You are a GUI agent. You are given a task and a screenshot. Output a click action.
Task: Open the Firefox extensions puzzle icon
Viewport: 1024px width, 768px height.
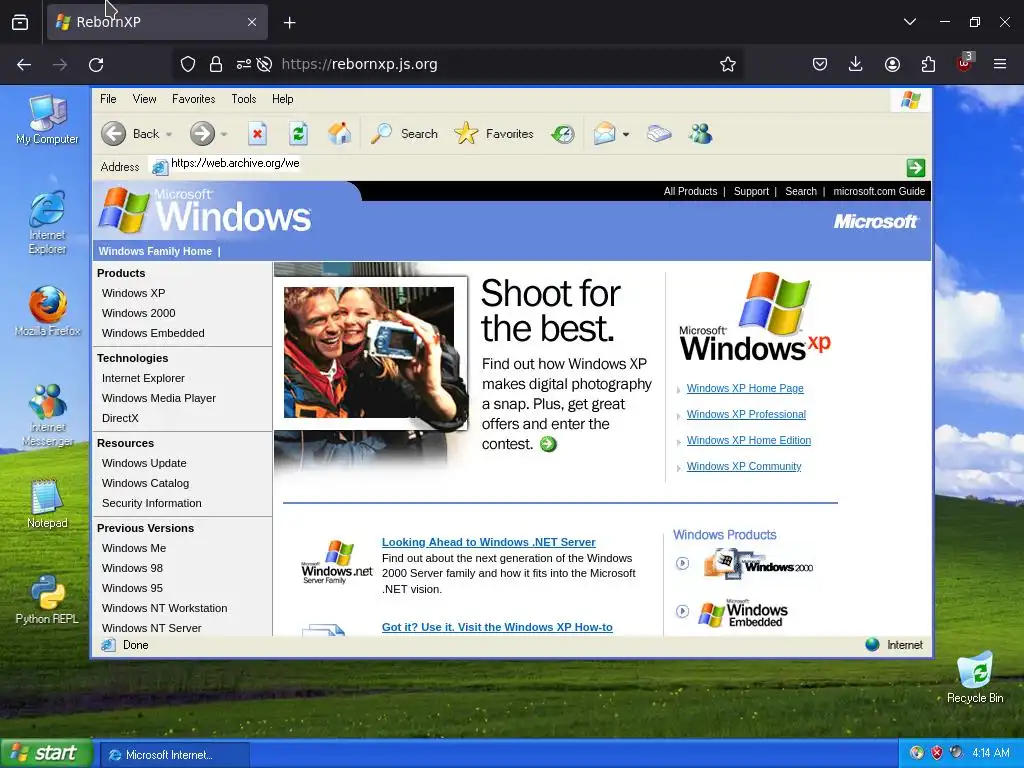point(928,64)
